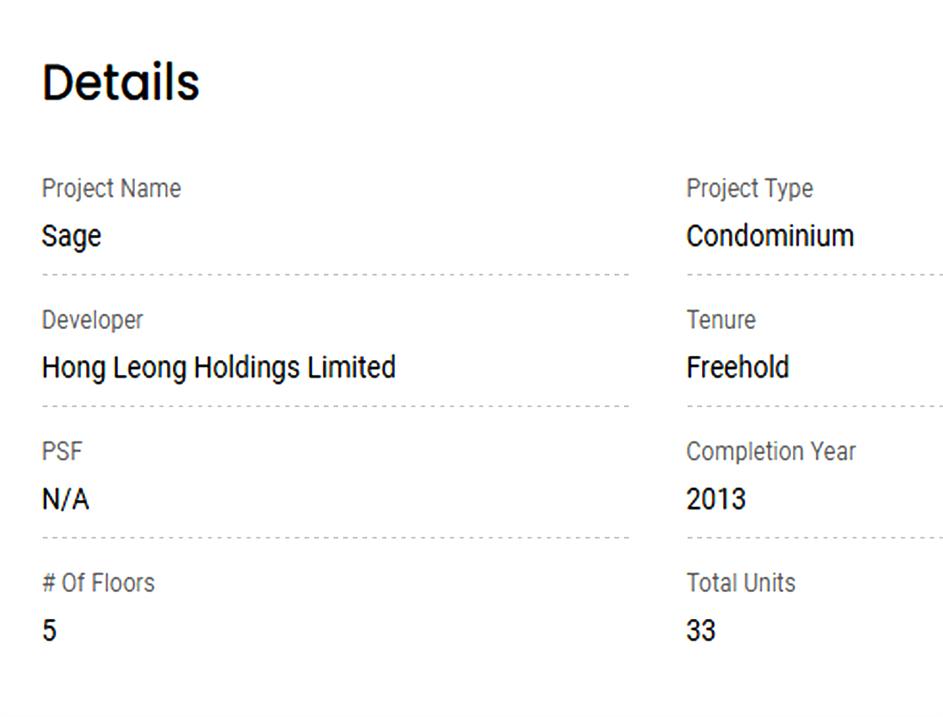Image resolution: width=943 pixels, height=717 pixels.
Task: Select the Condominium value
Action: [x=770, y=236]
